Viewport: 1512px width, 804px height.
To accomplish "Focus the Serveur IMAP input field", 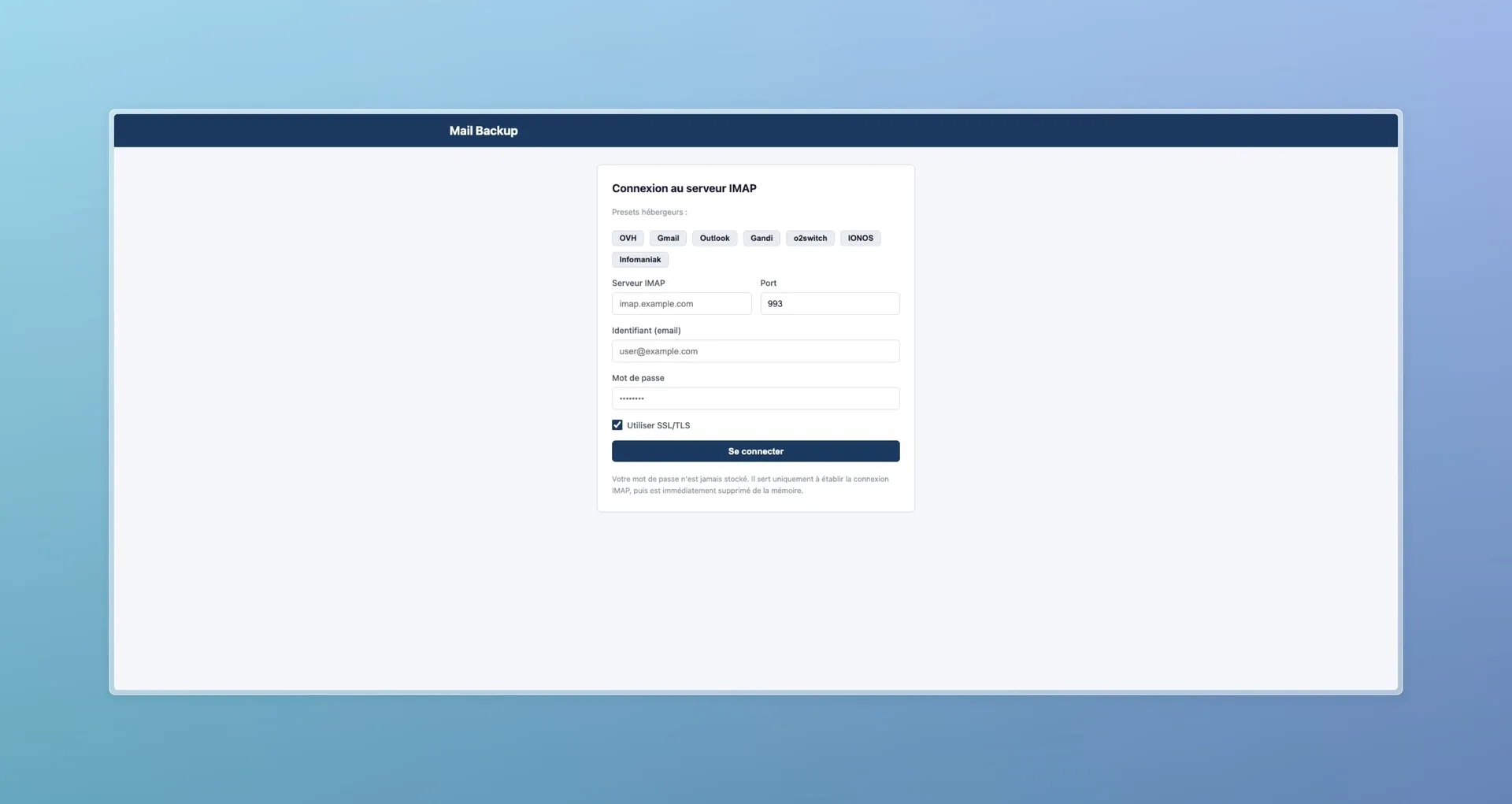I will coord(681,304).
